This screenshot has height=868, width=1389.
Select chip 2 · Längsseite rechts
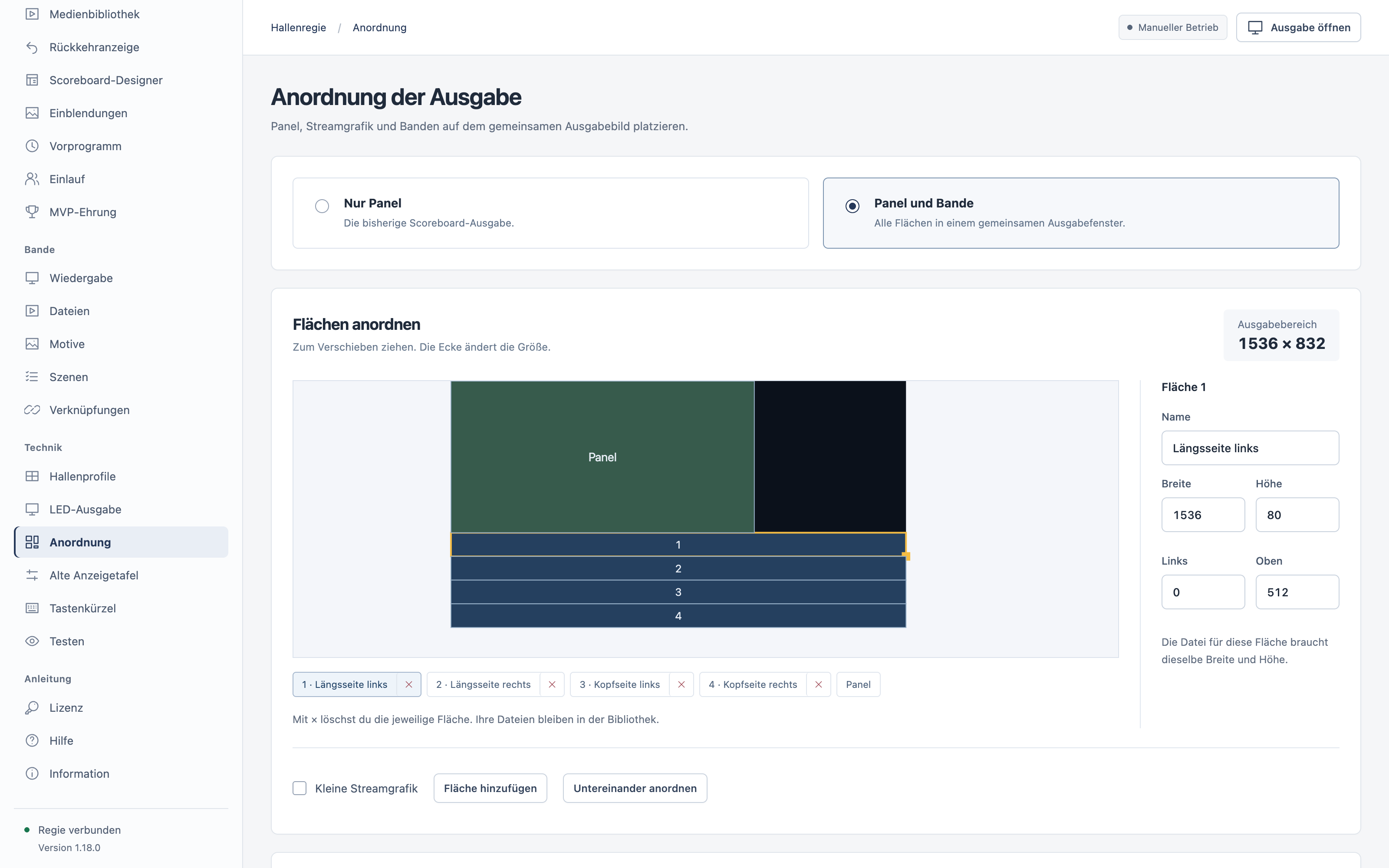pos(483,684)
